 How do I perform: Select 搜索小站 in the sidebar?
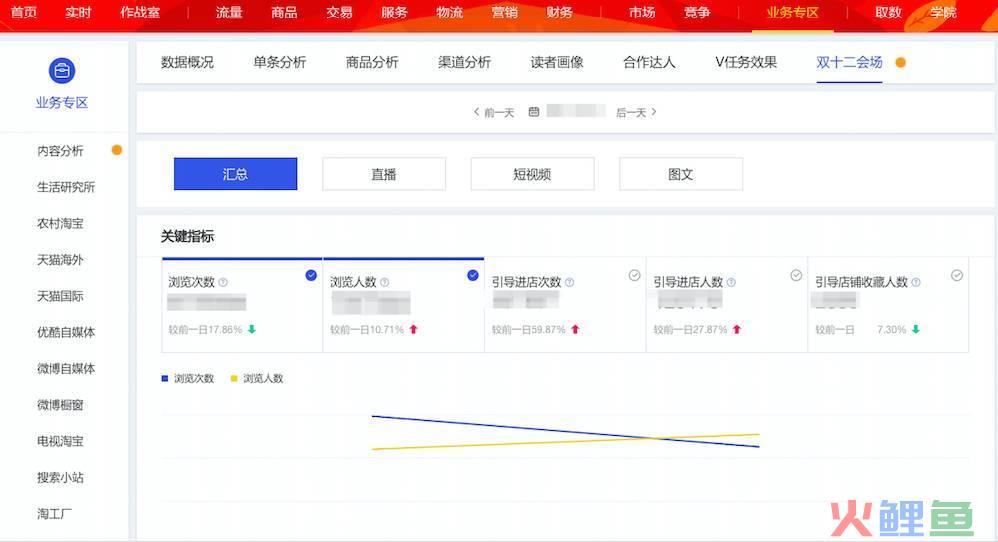(x=60, y=477)
